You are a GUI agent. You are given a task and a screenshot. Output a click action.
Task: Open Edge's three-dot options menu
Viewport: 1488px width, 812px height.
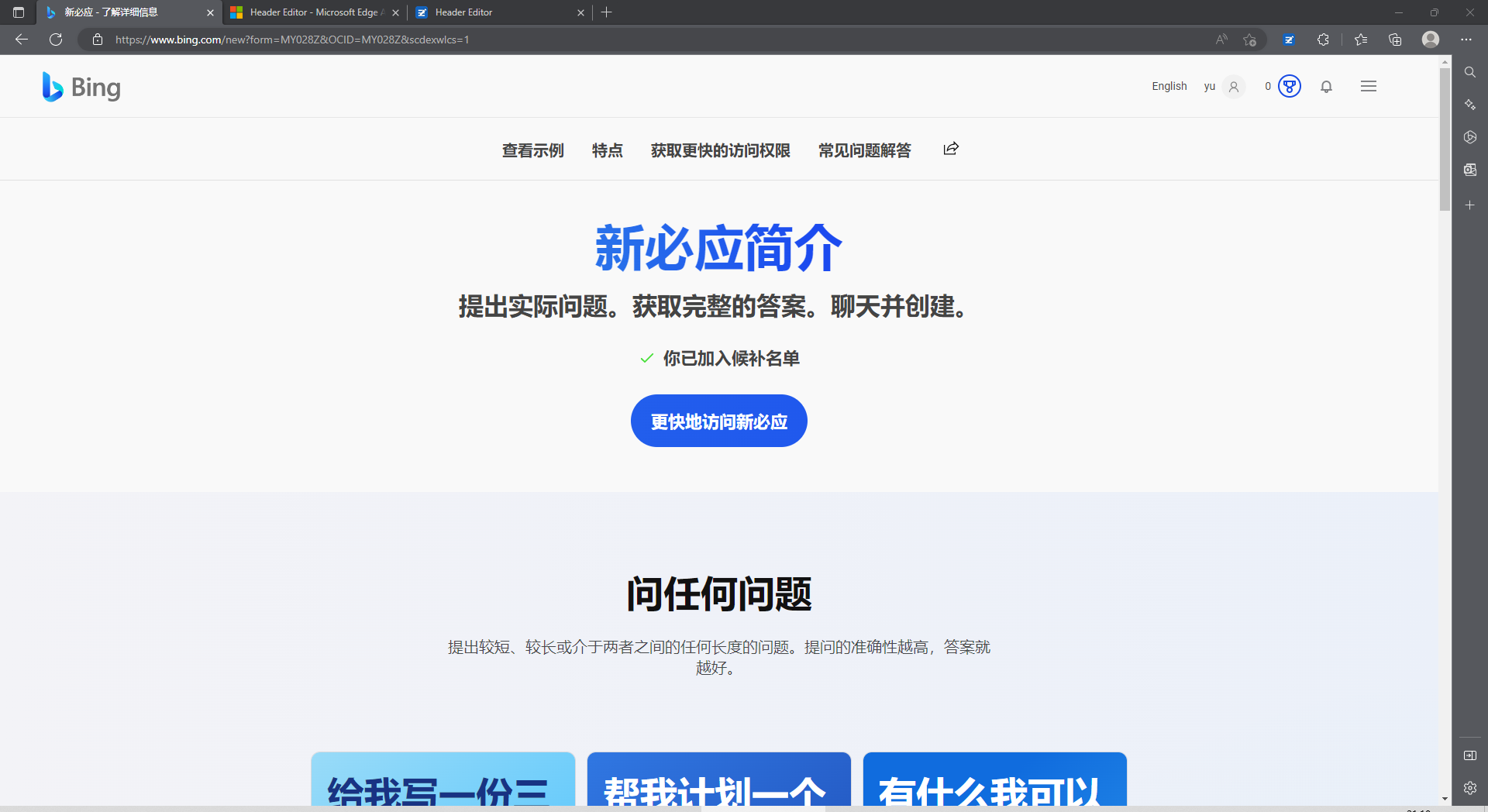click(x=1466, y=40)
